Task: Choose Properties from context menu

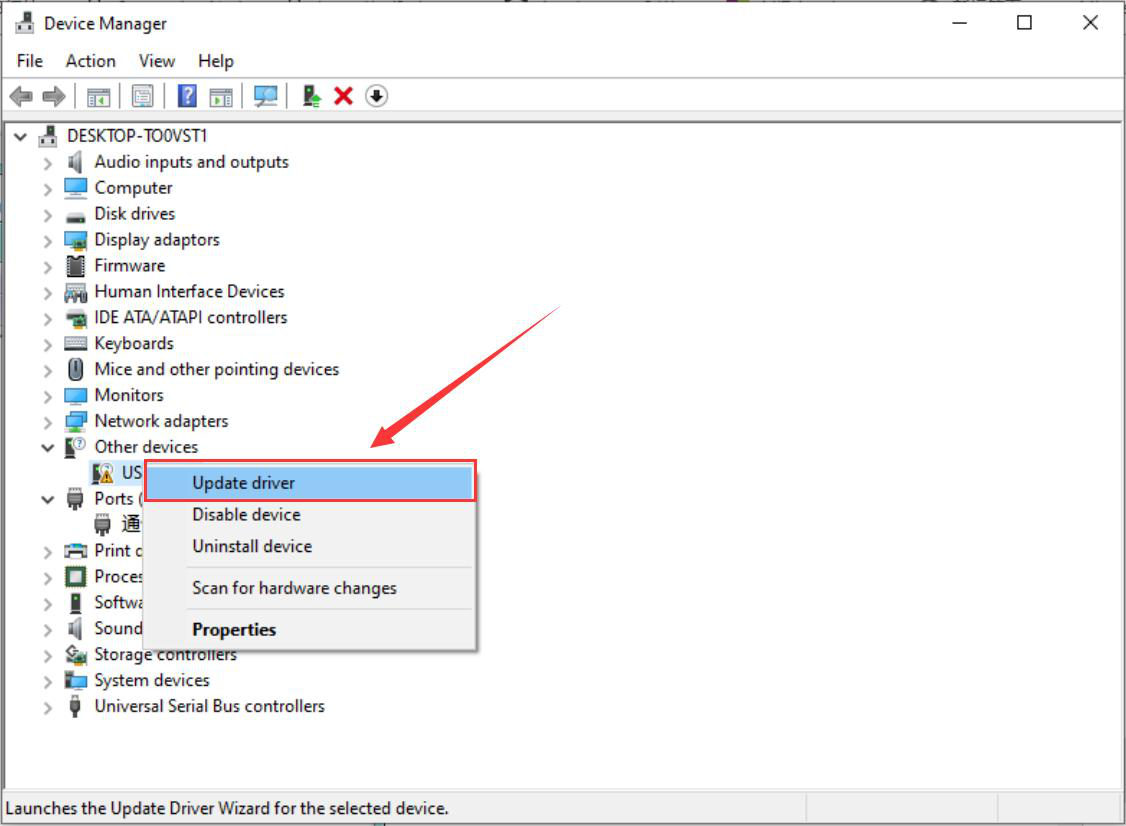Action: pos(310,629)
